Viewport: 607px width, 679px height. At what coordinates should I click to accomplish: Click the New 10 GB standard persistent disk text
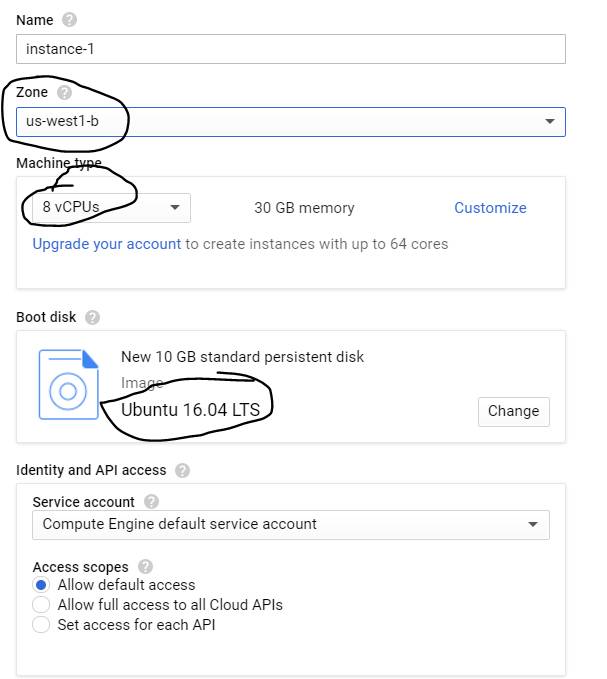coord(242,357)
